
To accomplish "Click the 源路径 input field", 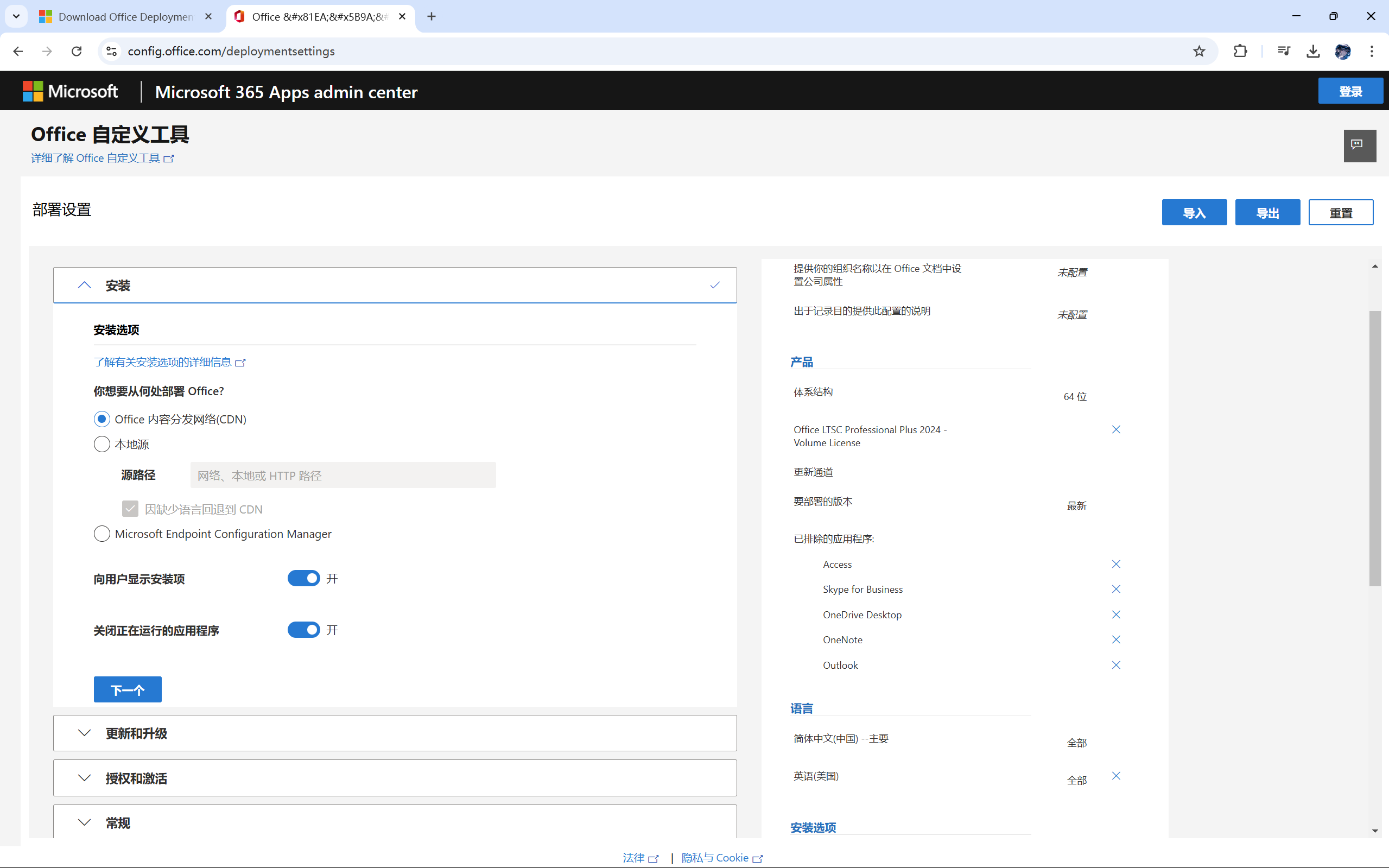I will coord(343,476).
